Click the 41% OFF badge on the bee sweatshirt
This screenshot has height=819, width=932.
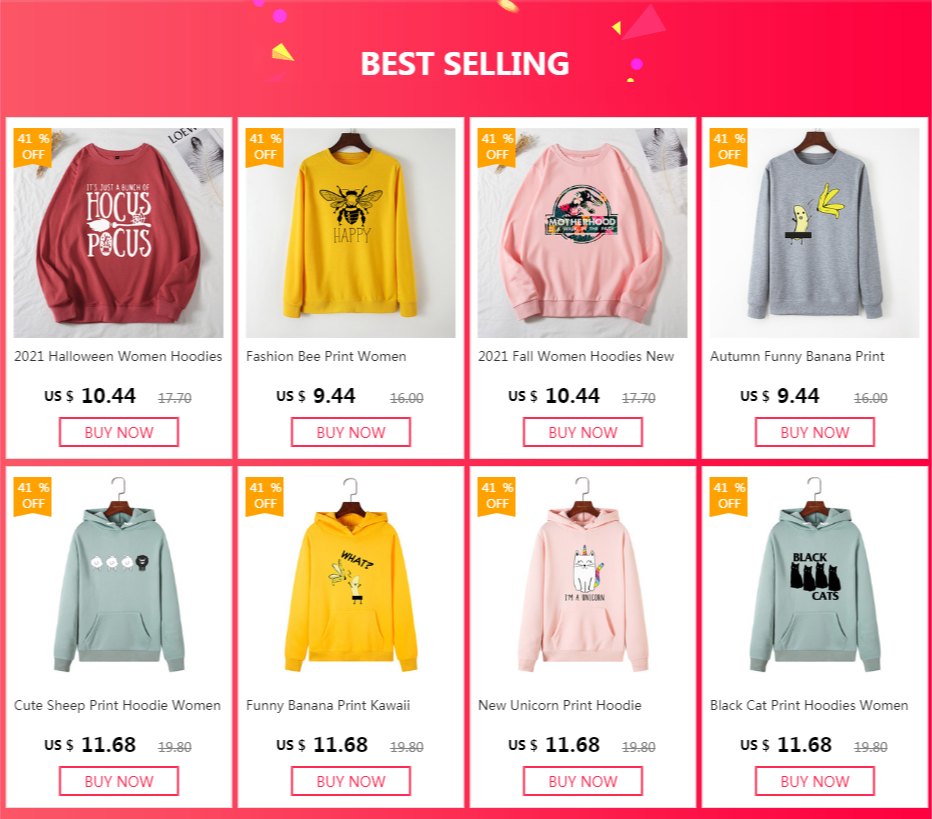click(265, 147)
